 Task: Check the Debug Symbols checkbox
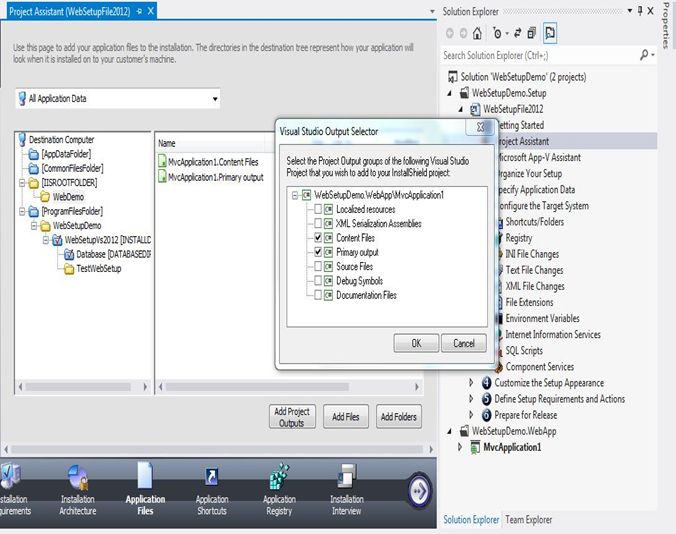(318, 281)
